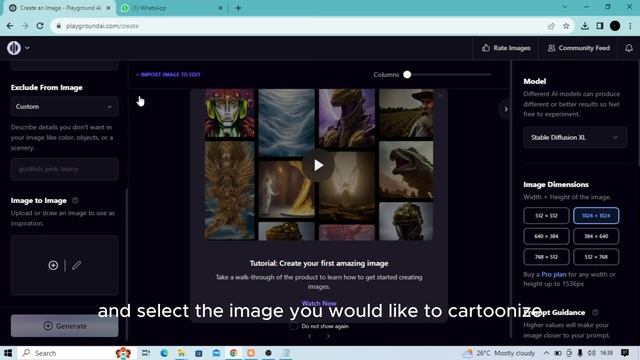This screenshot has height=360, width=640.
Task: Open the Stable Diffusion XL model dropdown
Action: [575, 138]
